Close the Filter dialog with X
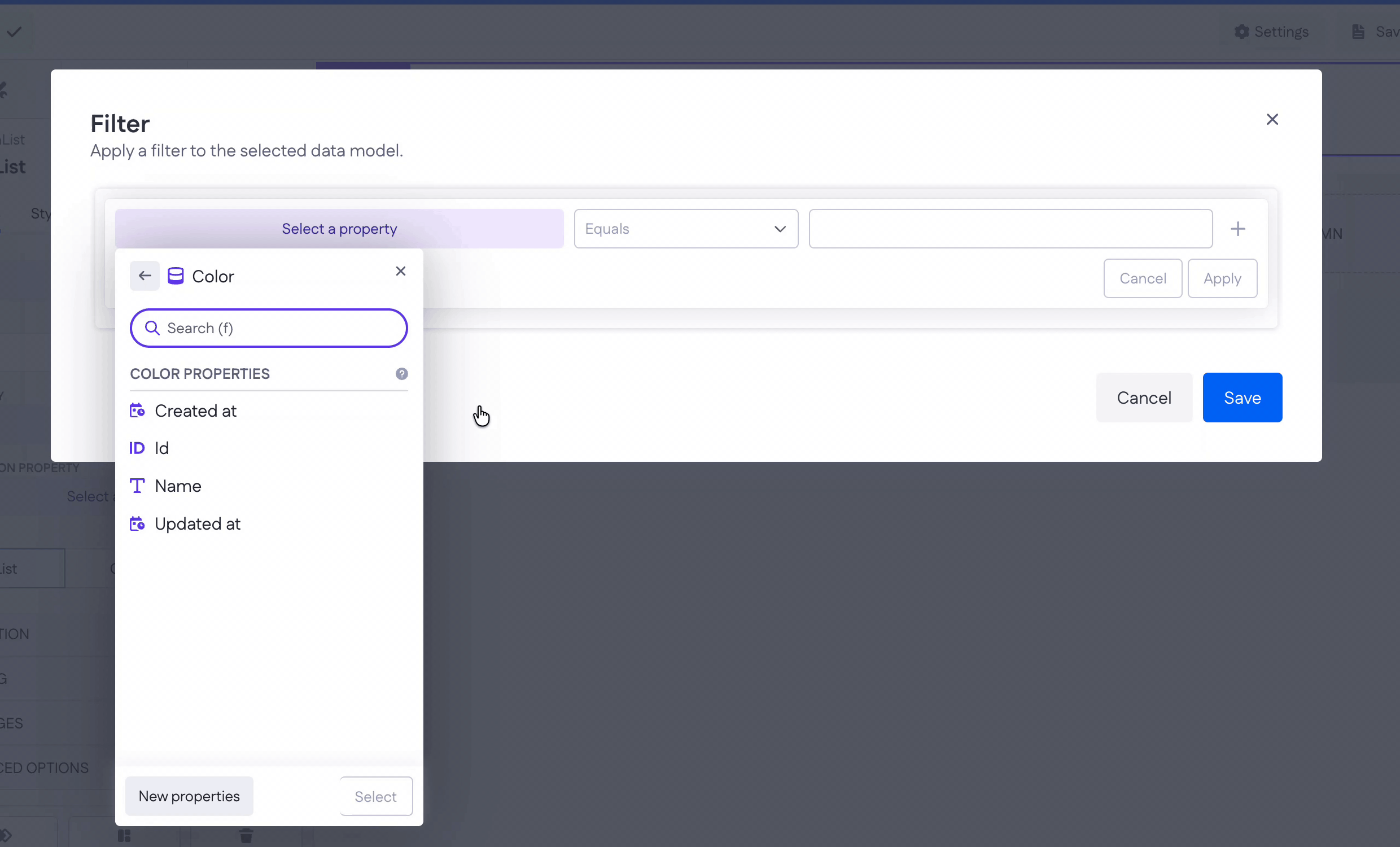Viewport: 1400px width, 847px height. (x=1272, y=119)
